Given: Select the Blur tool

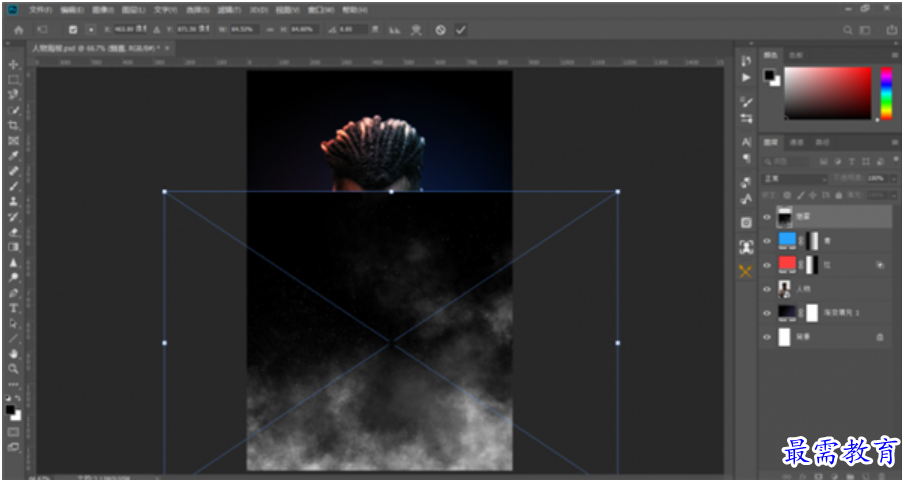Looking at the screenshot, I should [x=13, y=262].
